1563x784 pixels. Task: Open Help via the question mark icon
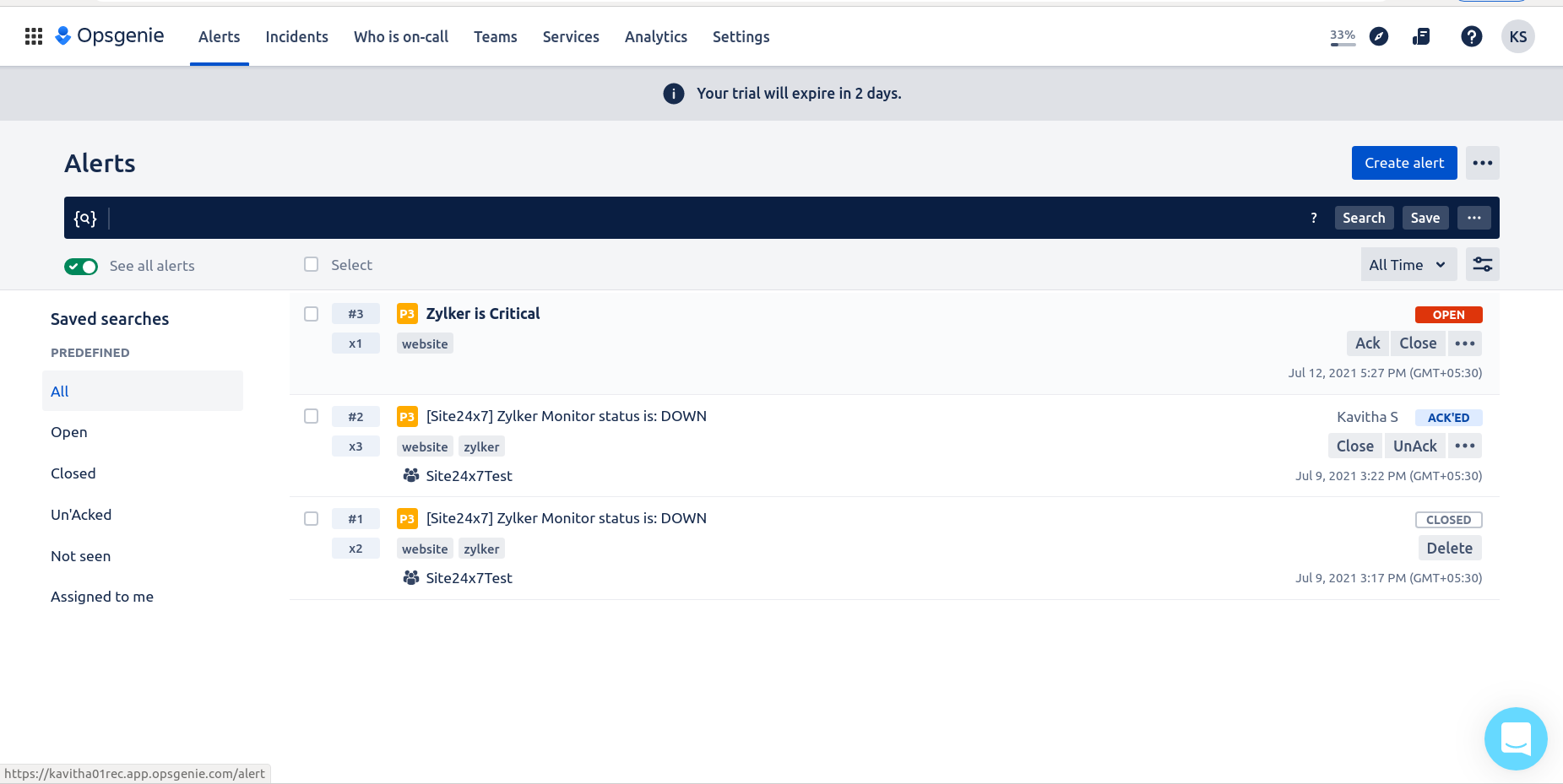[x=1471, y=36]
